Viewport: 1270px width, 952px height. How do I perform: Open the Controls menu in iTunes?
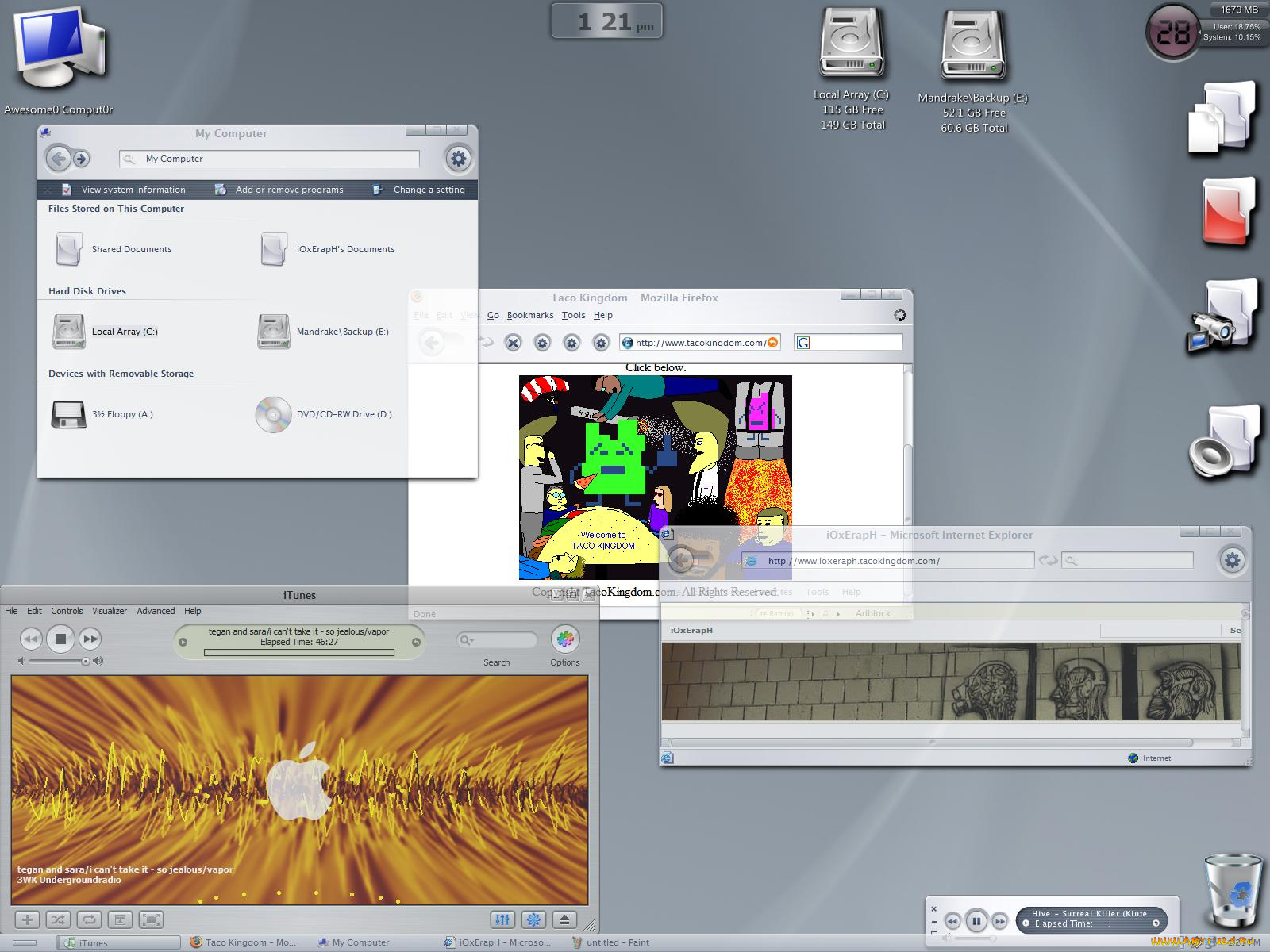coord(67,611)
